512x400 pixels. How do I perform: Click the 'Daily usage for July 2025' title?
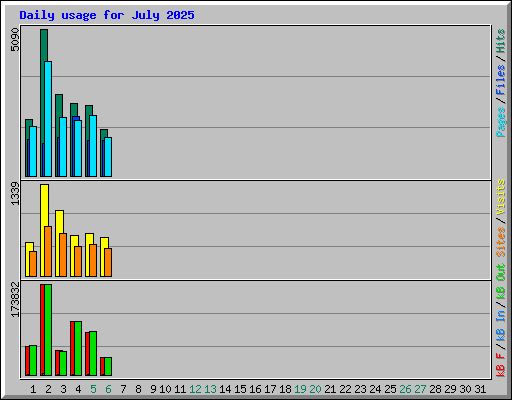pos(107,15)
